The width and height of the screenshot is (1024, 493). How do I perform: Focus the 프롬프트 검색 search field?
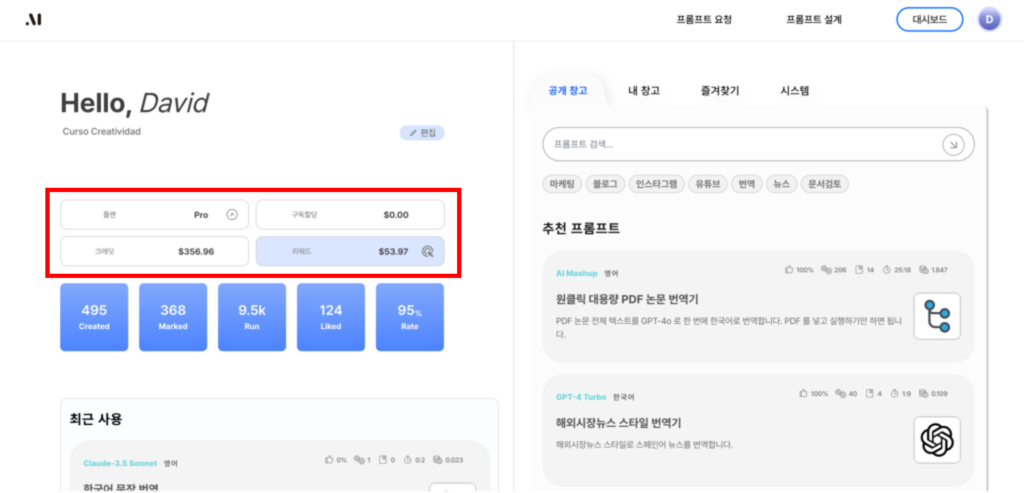pyautogui.click(x=740, y=144)
